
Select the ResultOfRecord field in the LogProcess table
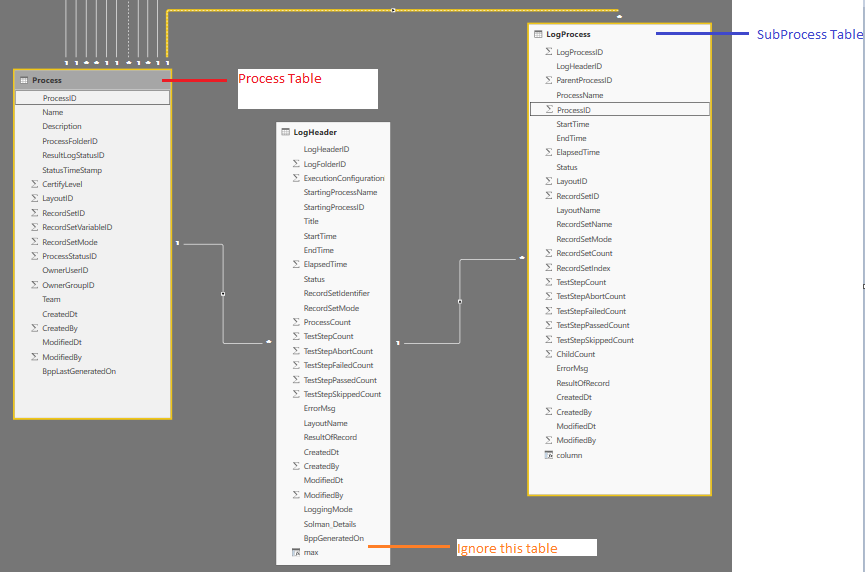point(583,383)
